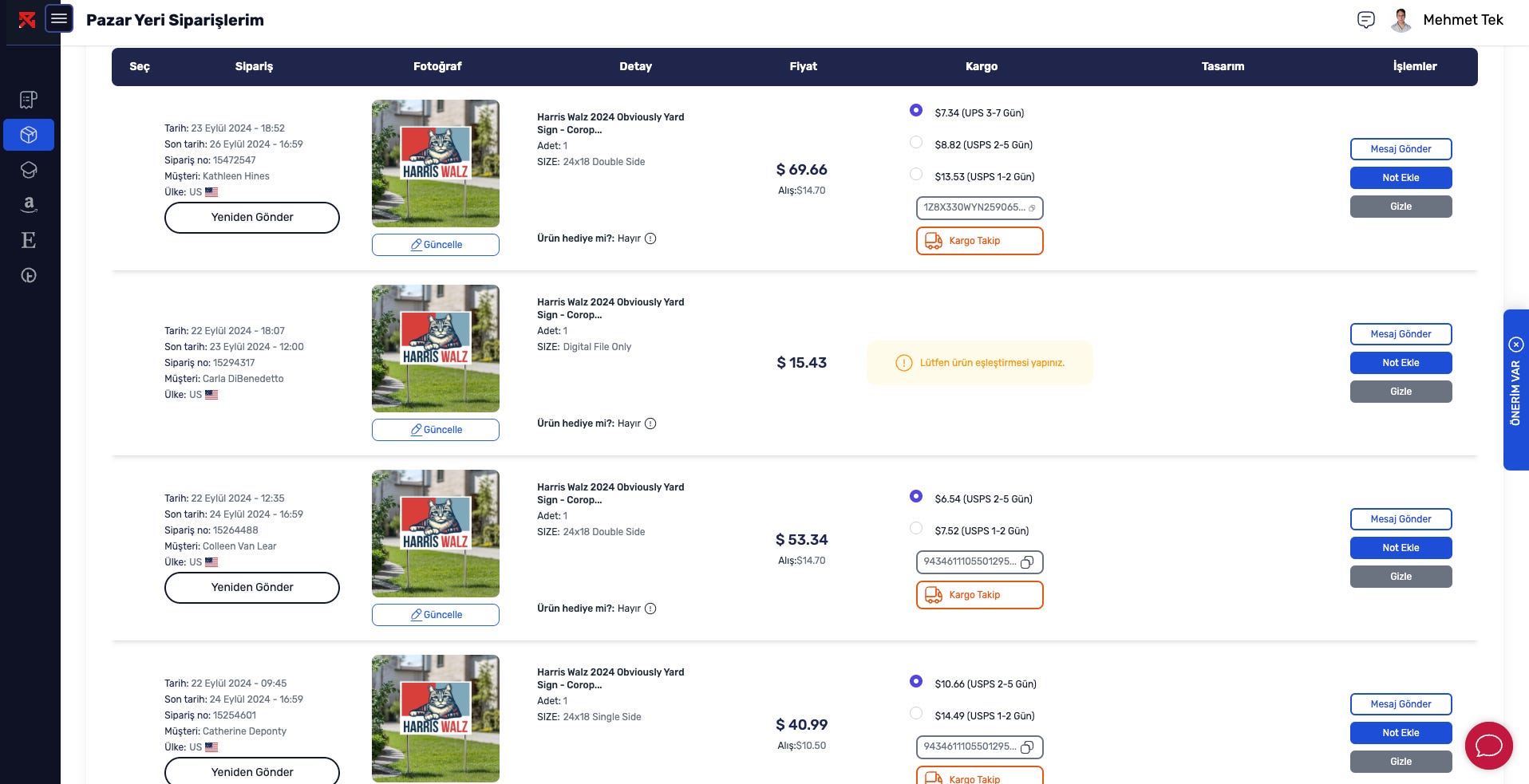This screenshot has width=1529, height=784.
Task: Update photo for Kathleen Hines order
Action: 436,245
